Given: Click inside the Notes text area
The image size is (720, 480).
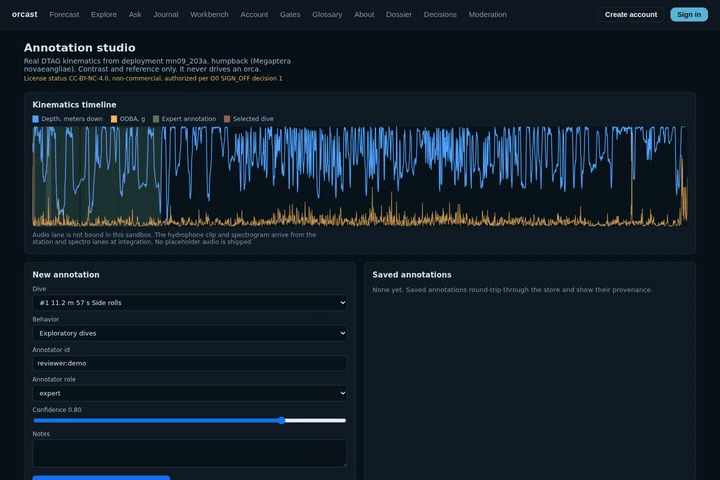Looking at the screenshot, I should (190, 453).
